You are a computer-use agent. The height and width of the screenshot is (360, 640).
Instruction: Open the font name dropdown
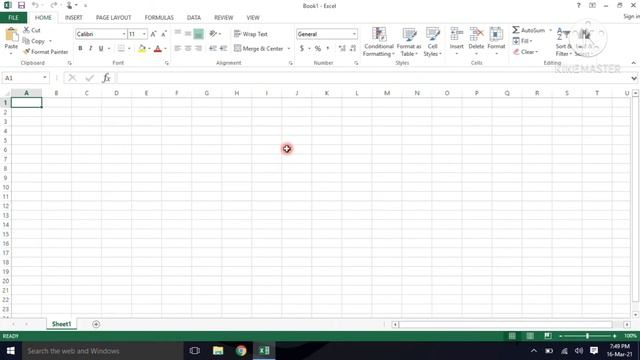(x=124, y=34)
